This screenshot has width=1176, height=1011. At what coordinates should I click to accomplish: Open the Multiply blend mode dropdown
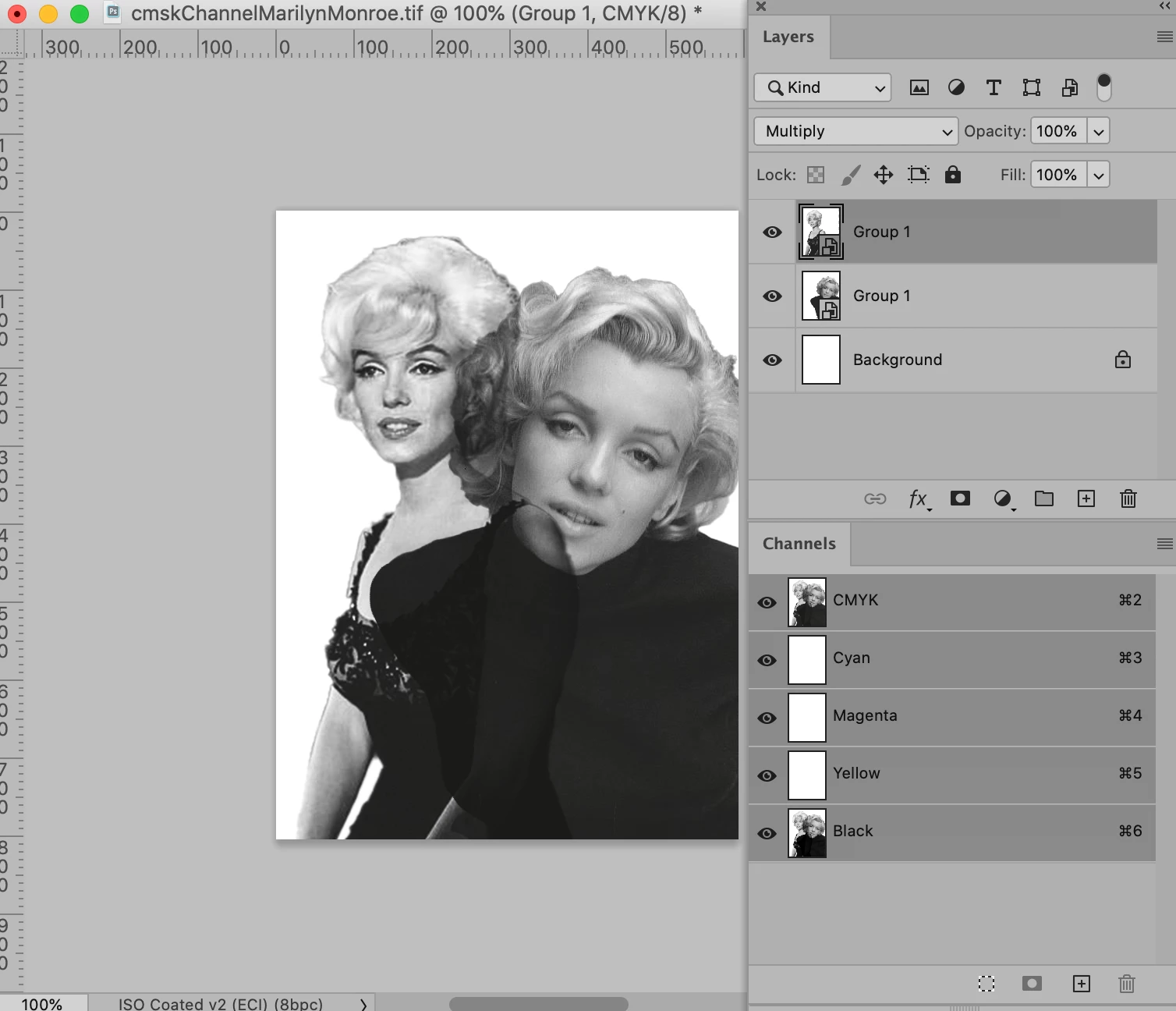(855, 131)
